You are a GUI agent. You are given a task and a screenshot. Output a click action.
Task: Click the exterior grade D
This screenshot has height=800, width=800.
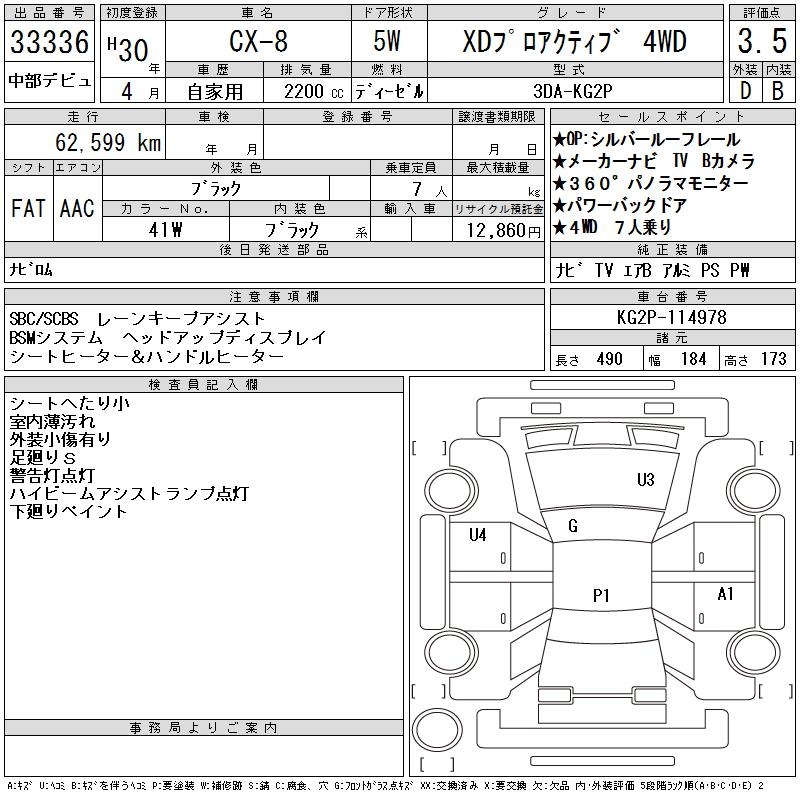[745, 91]
